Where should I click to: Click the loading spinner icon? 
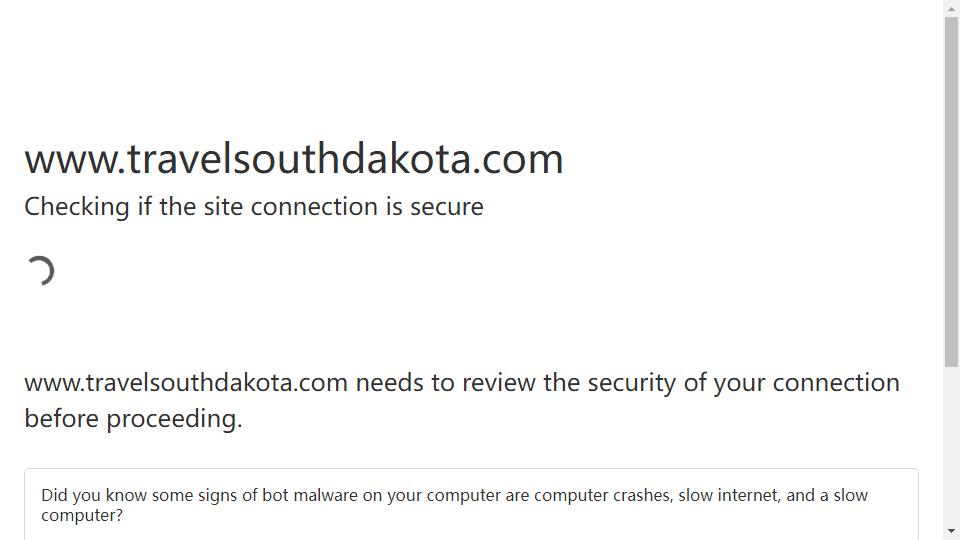click(40, 271)
